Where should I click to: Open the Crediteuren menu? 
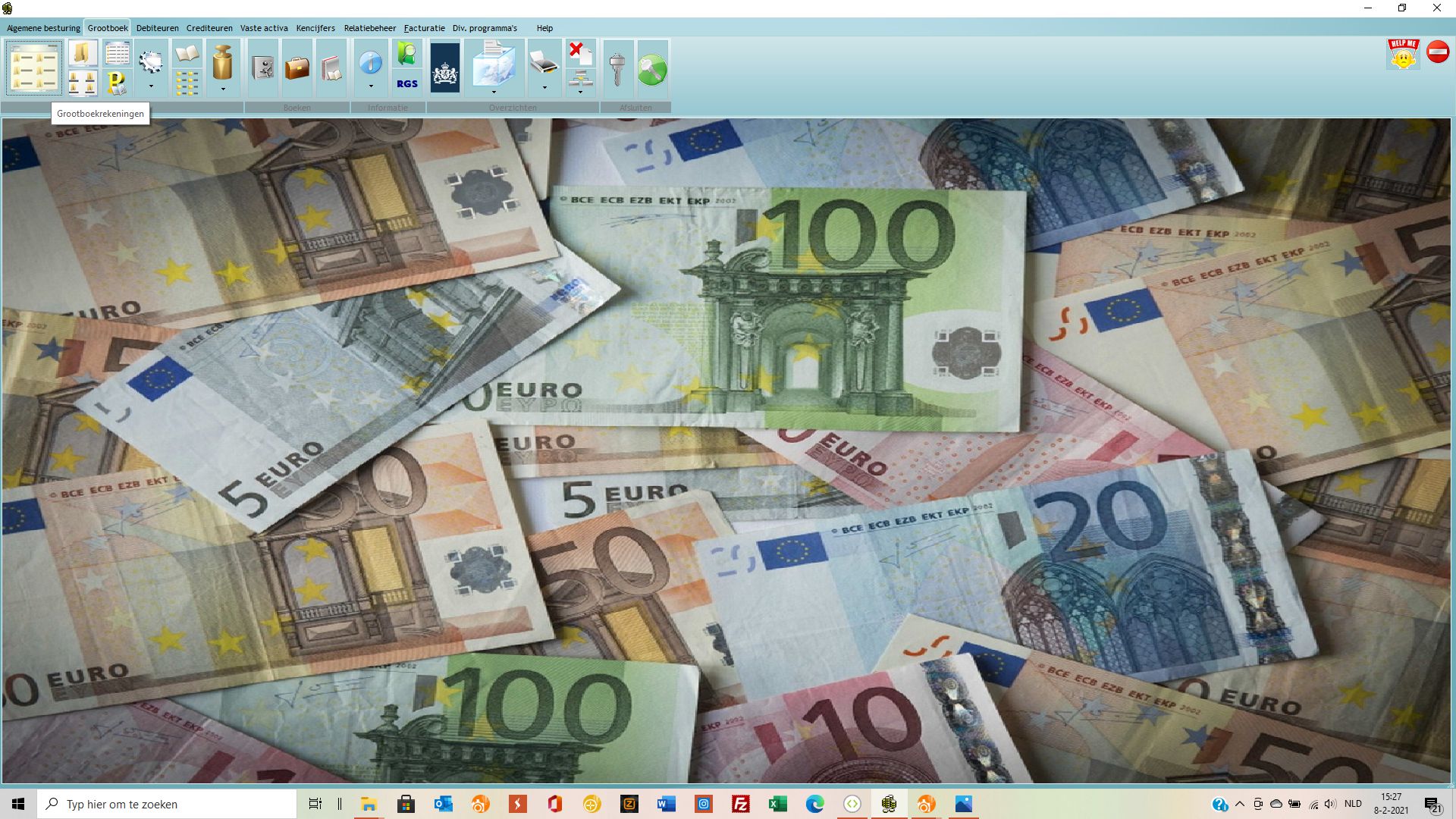click(x=209, y=28)
